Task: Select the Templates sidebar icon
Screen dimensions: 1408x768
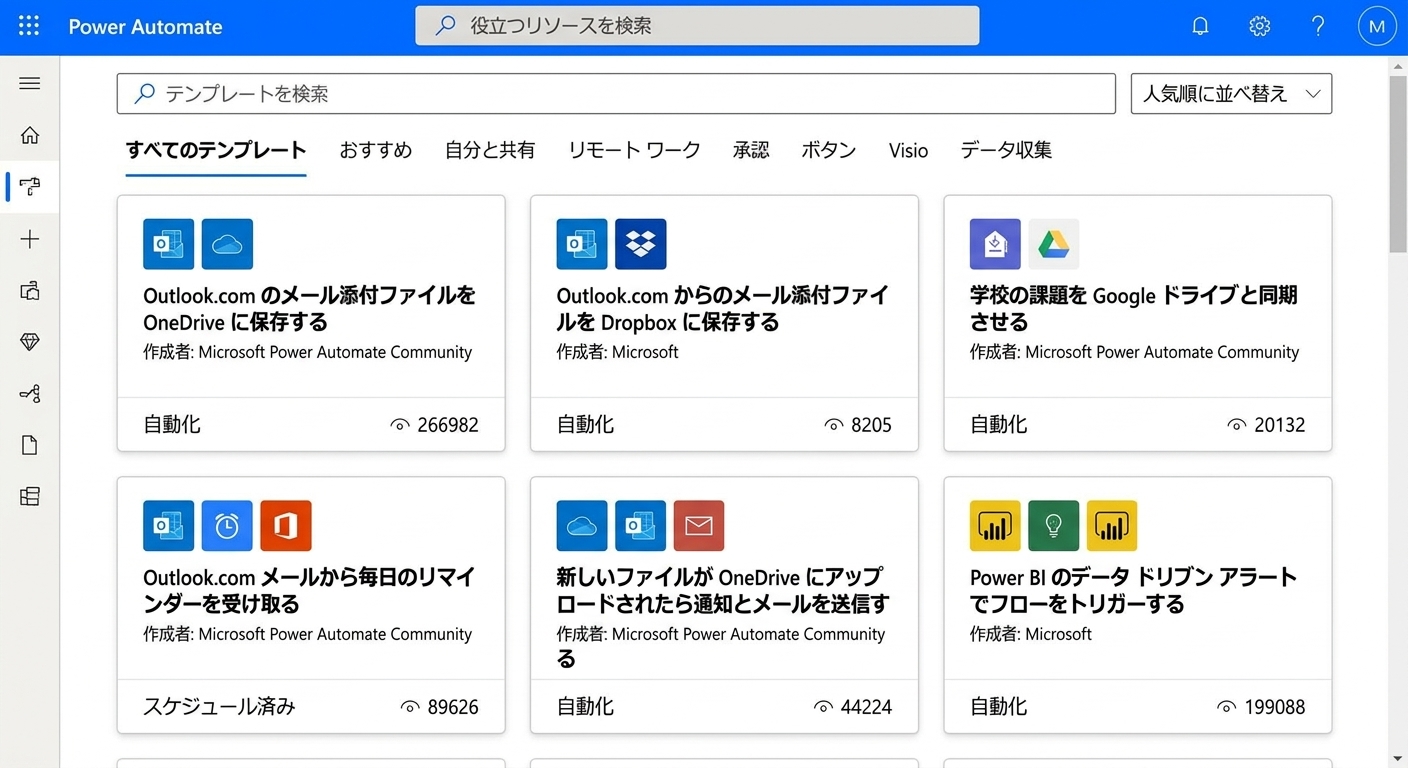Action: (x=30, y=187)
